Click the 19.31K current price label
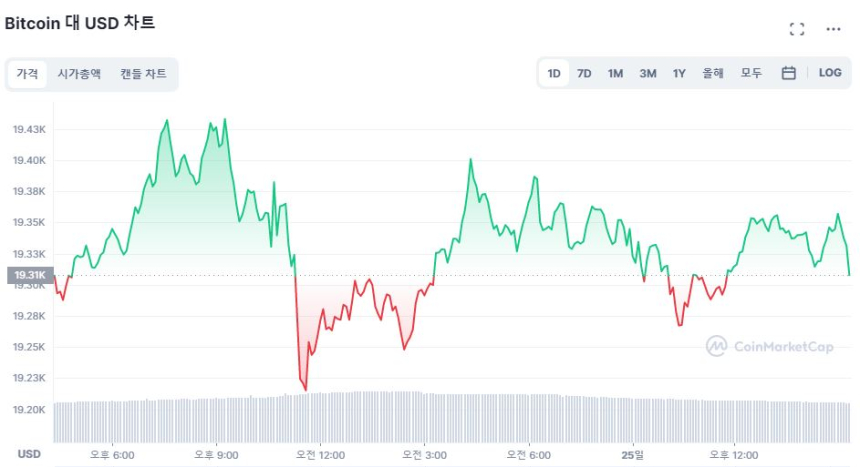The height and width of the screenshot is (467, 860). (28, 275)
